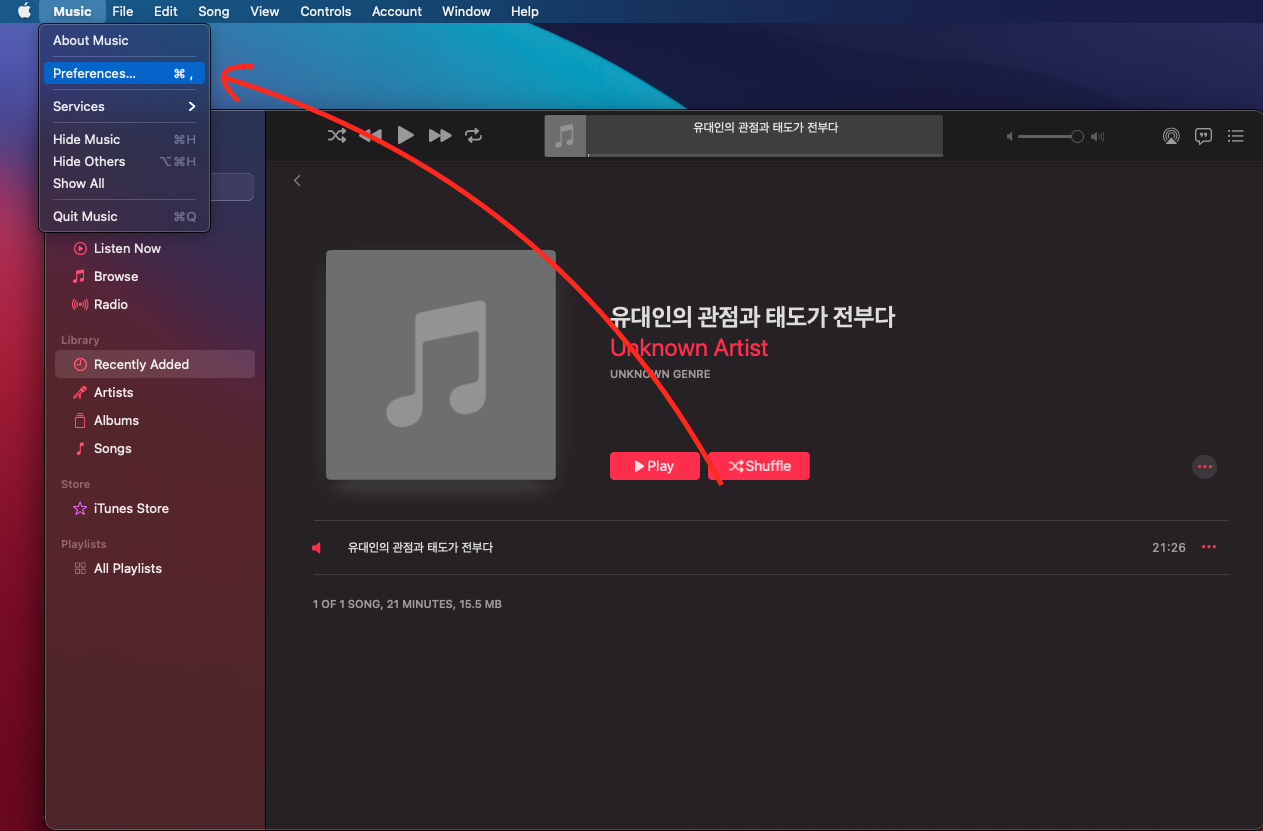1263x831 pixels.
Task: Select Recently Added in Library
Action: [x=155, y=364]
